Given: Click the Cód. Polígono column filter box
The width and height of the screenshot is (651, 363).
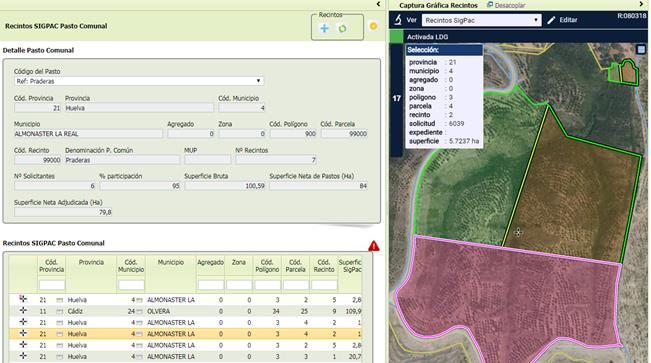Looking at the screenshot, I should click(x=267, y=285).
